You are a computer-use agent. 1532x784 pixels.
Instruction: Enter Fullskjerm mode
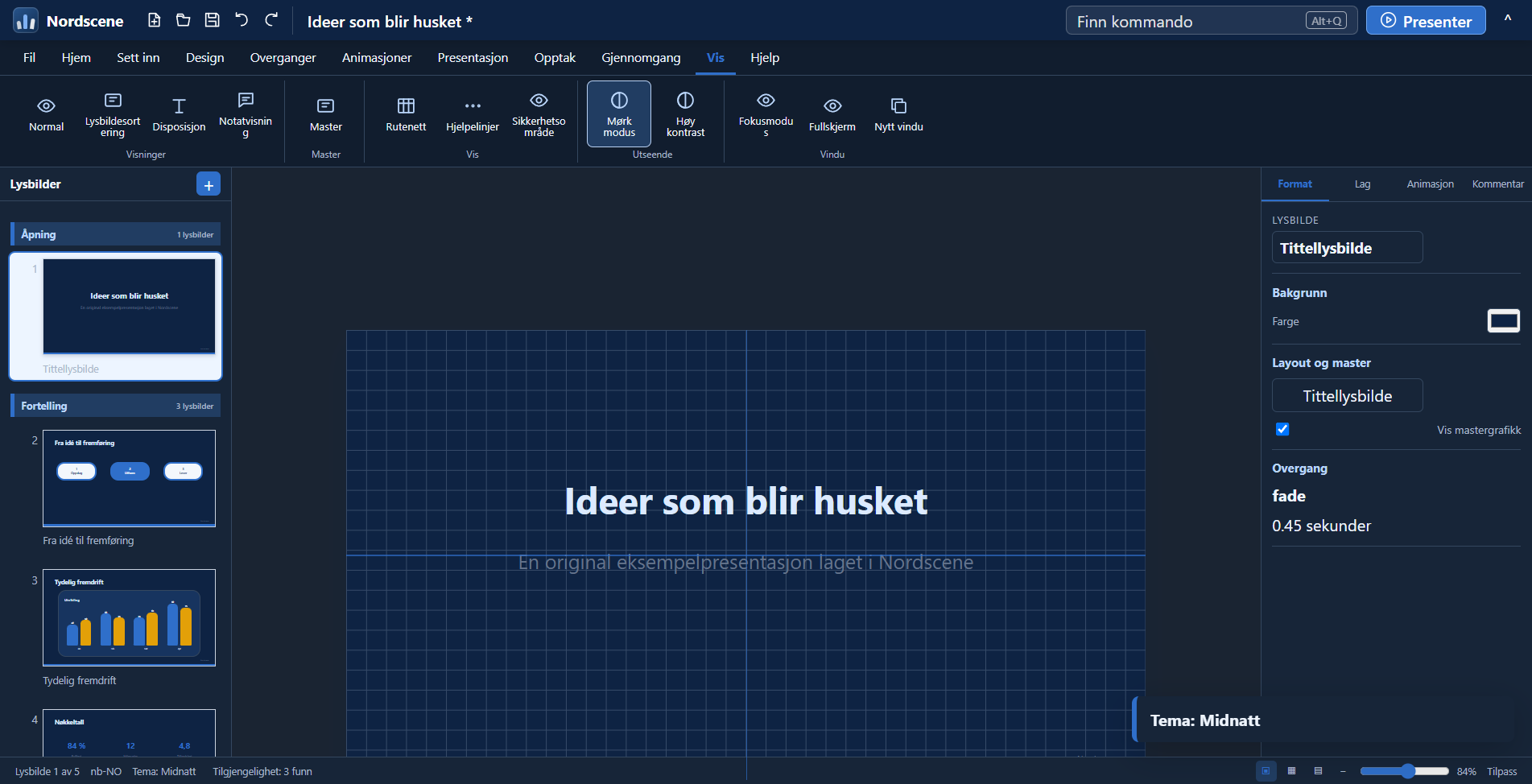click(x=832, y=115)
